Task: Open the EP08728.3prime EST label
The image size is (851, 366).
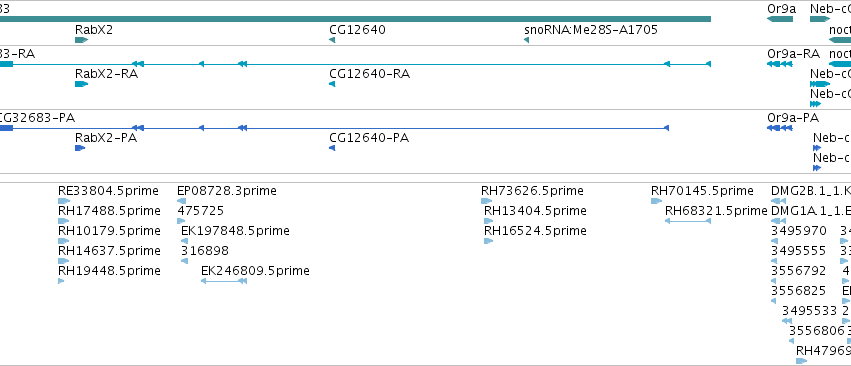Action: (227, 191)
